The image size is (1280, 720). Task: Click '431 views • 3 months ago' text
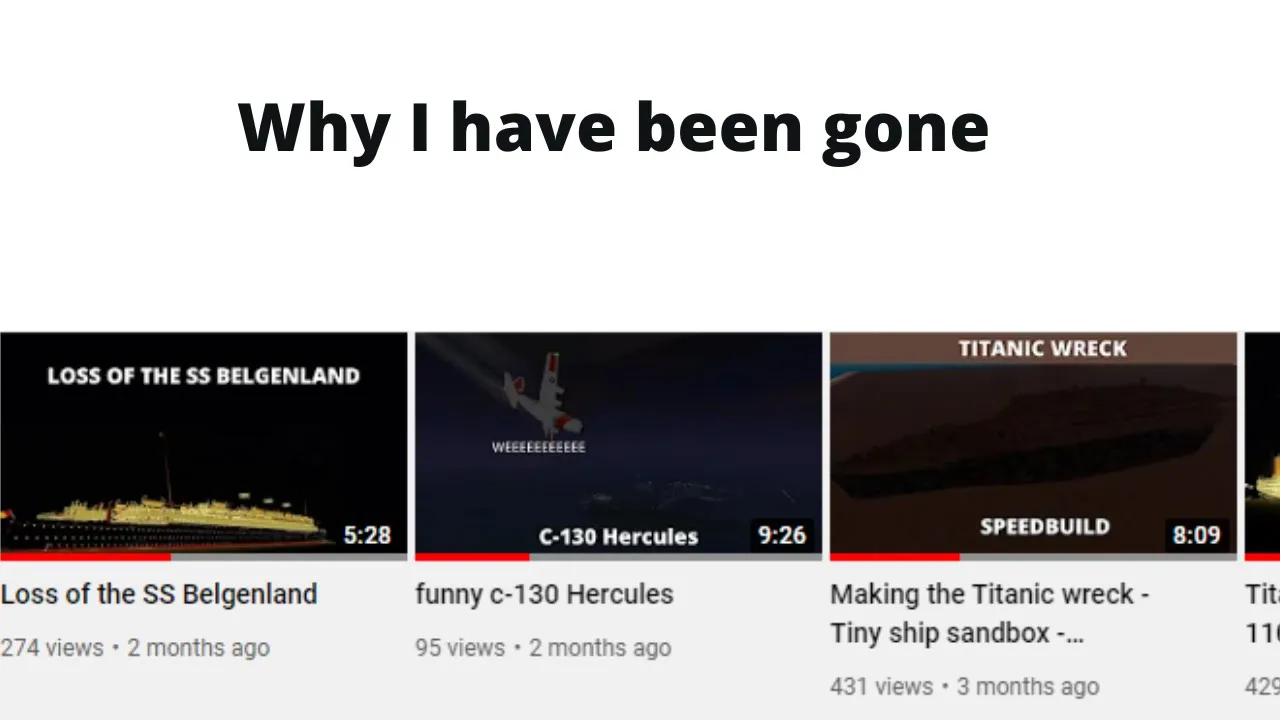(x=964, y=687)
